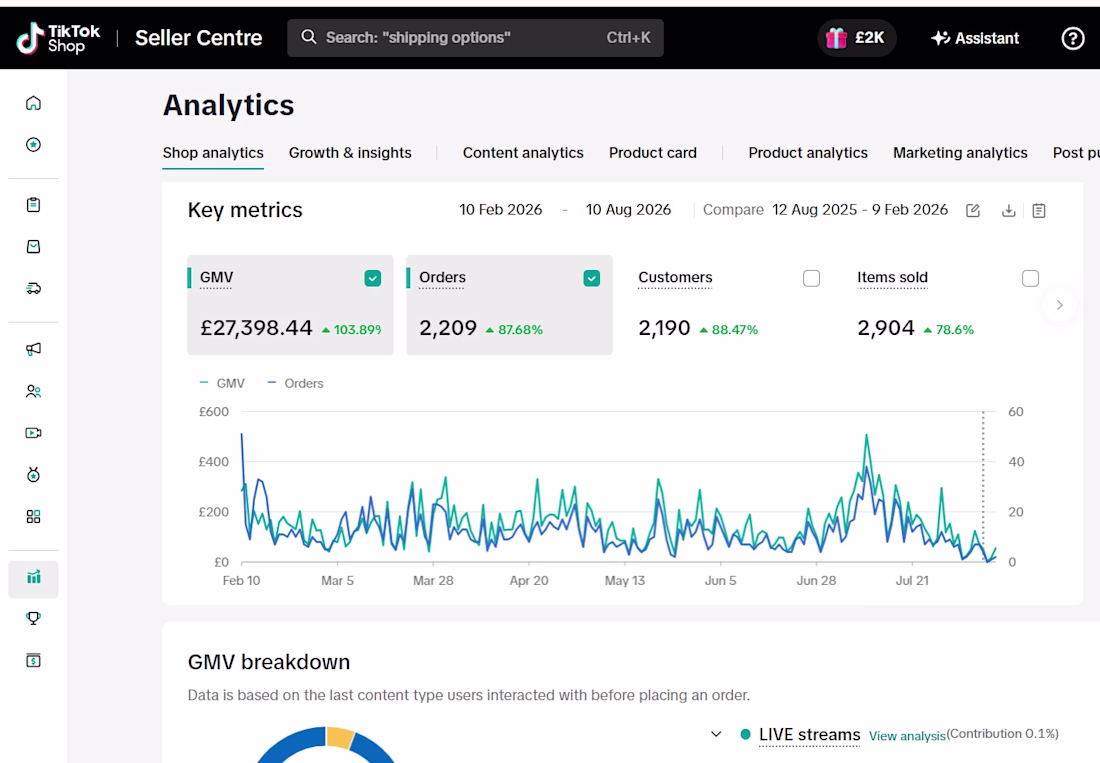
Task: Open the Shipping truck sidebar icon
Action: [x=33, y=288]
